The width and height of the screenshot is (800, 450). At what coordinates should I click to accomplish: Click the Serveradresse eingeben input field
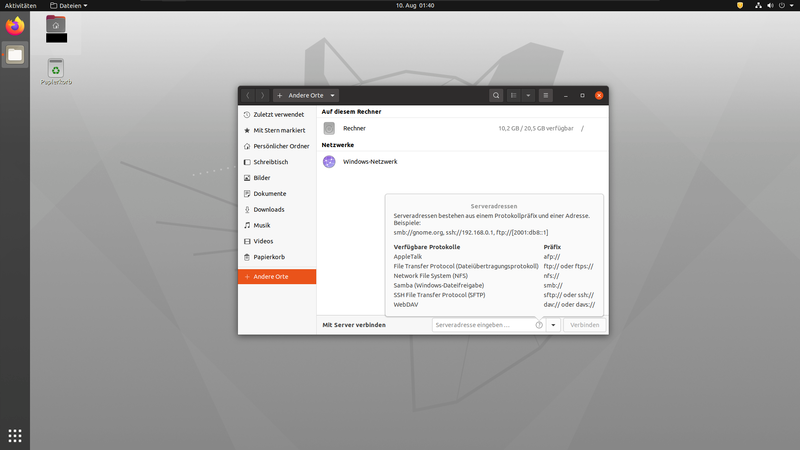(483, 325)
